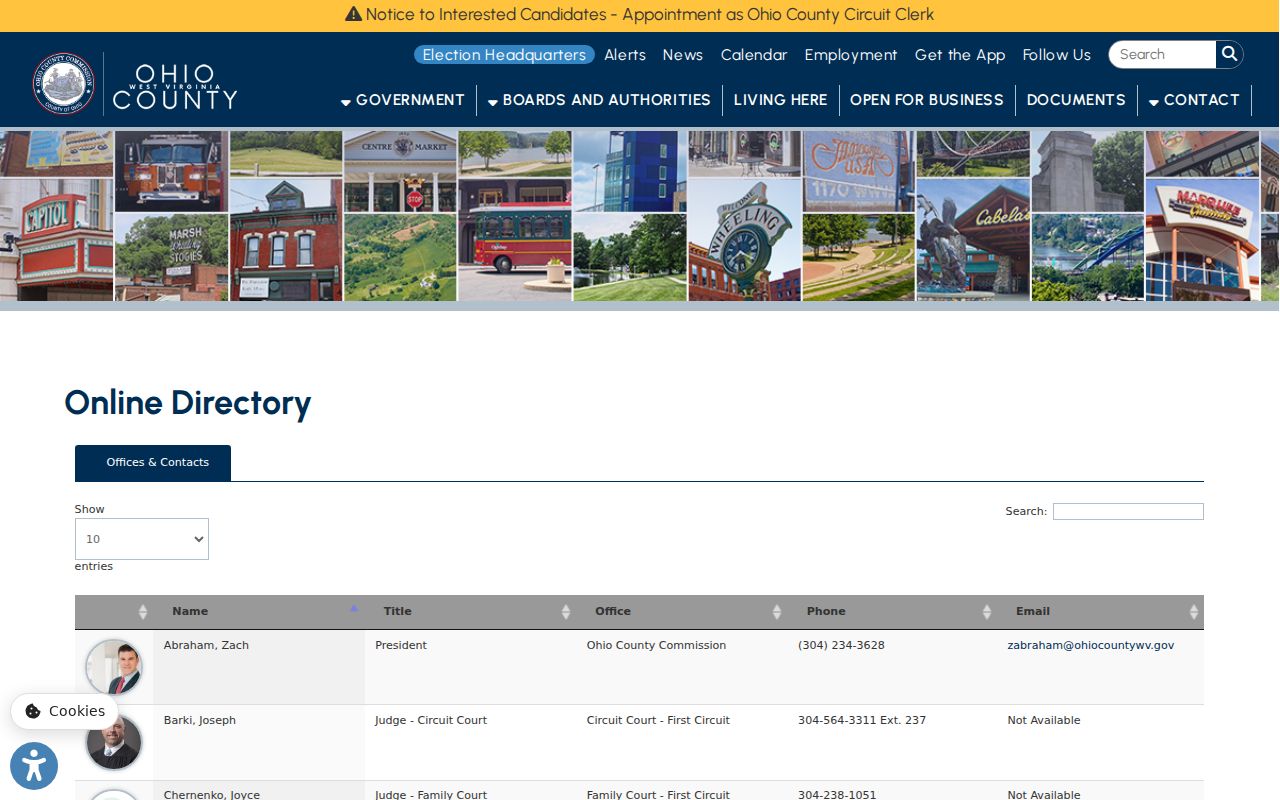Click the Wheeling clock banner photo
Viewport: 1280px width, 800px height.
745,240
